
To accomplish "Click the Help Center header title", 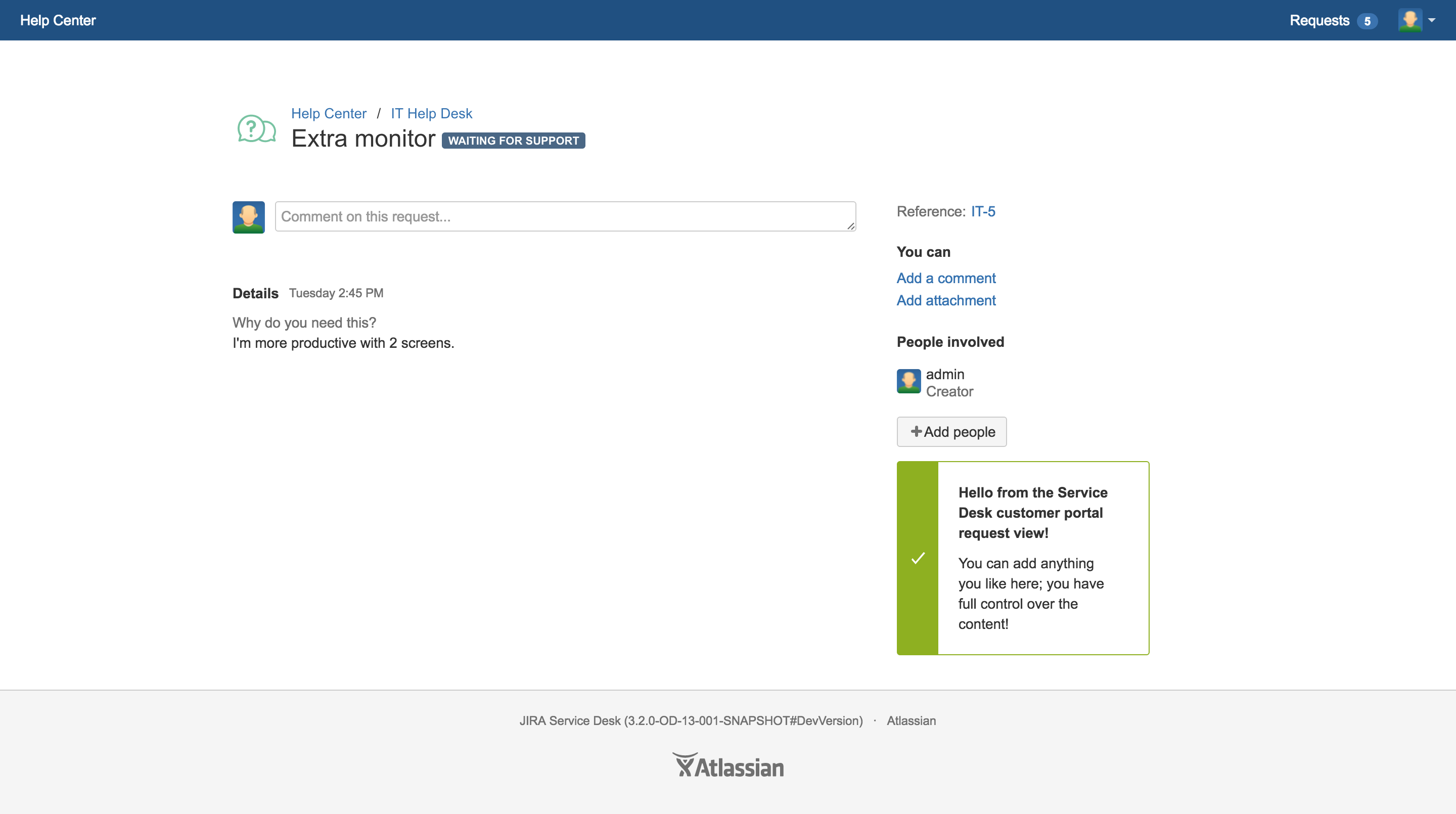I will [x=58, y=20].
